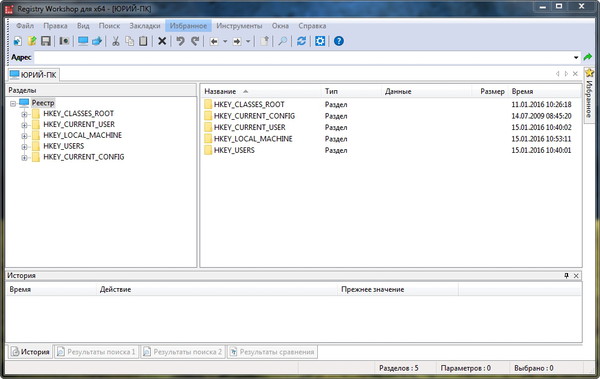Click the Forward navigation arrow icon
Viewport: 600px width, 379px height.
point(237,41)
